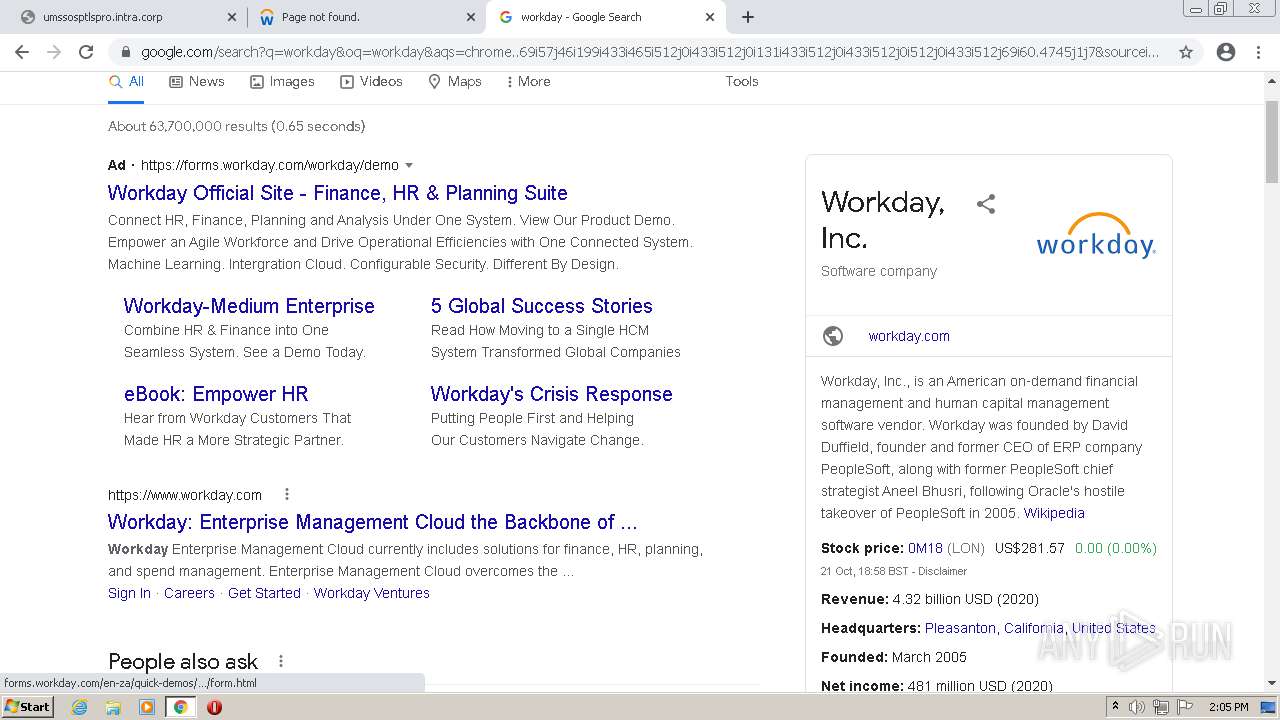Open the volume control in the tray

coord(1137,707)
